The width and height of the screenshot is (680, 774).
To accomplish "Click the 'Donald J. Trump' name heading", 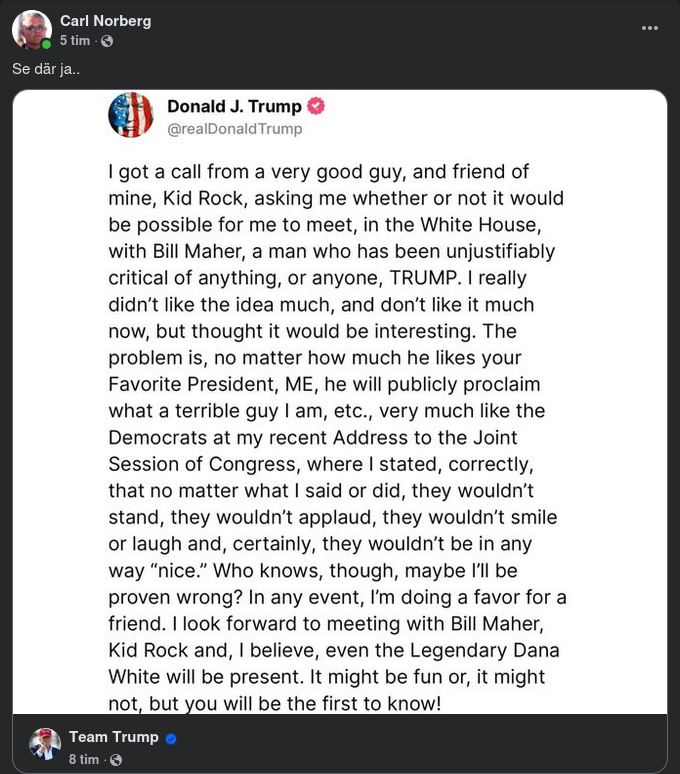I will pyautogui.click(x=234, y=107).
